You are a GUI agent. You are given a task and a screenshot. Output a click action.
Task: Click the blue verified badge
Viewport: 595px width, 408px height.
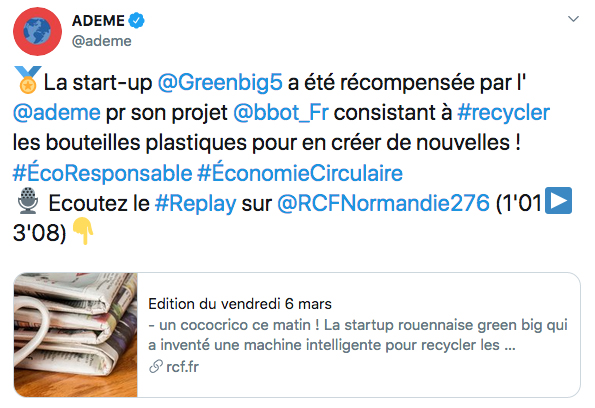point(136,20)
